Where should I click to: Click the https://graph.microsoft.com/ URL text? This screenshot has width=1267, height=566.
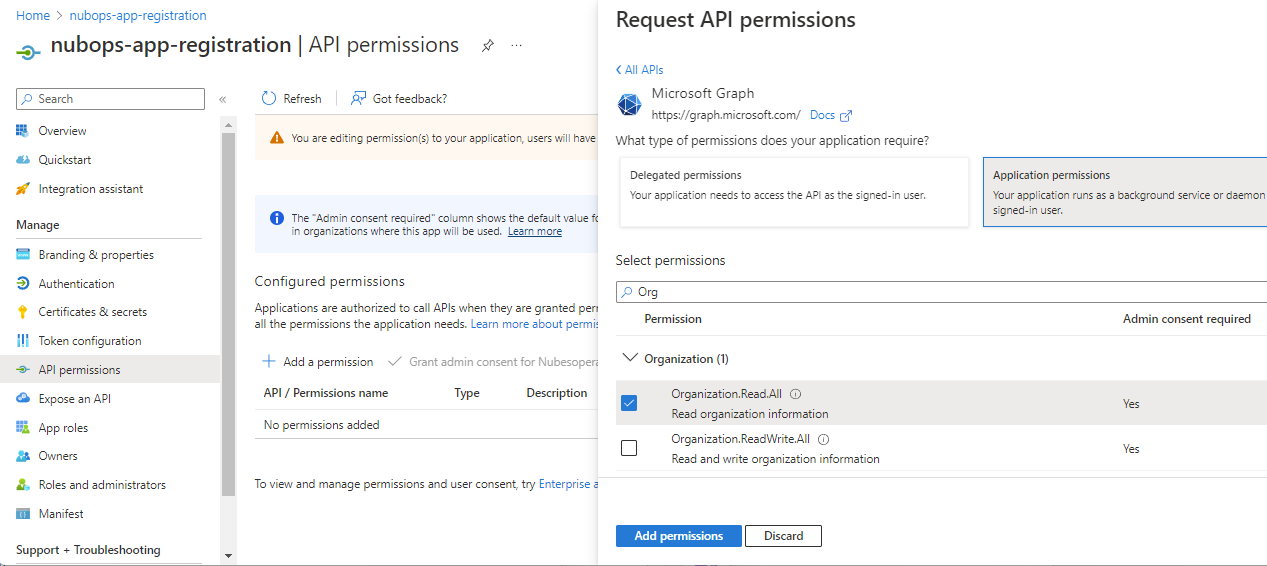(726, 115)
